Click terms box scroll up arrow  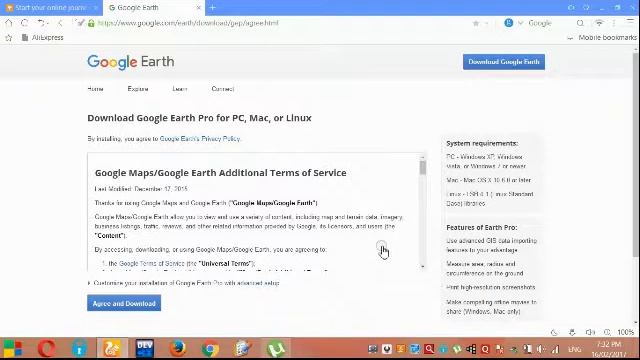[x=422, y=157]
